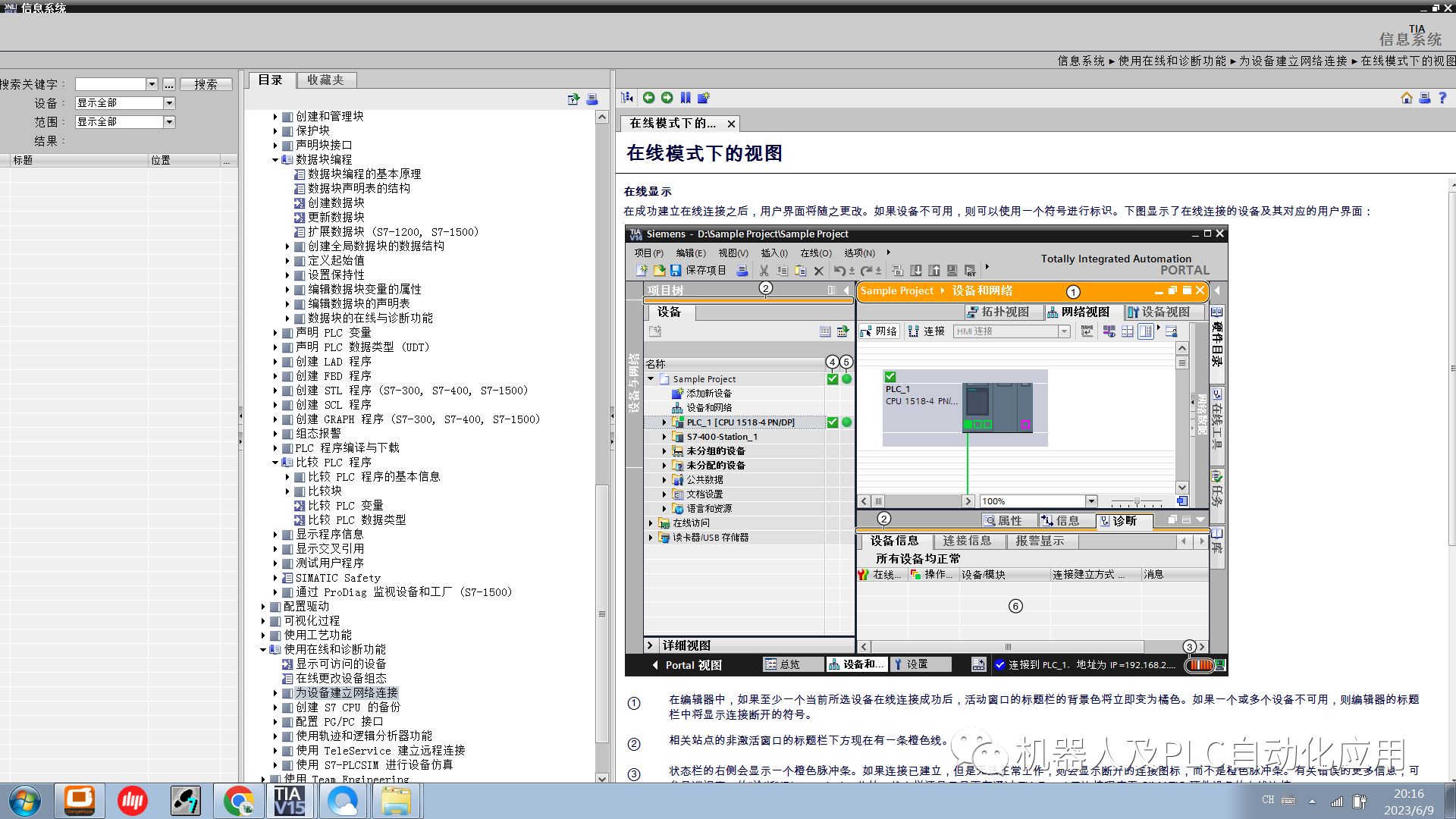1456x819 pixels.
Task: Open the blue question mark help icon
Action: (1443, 98)
